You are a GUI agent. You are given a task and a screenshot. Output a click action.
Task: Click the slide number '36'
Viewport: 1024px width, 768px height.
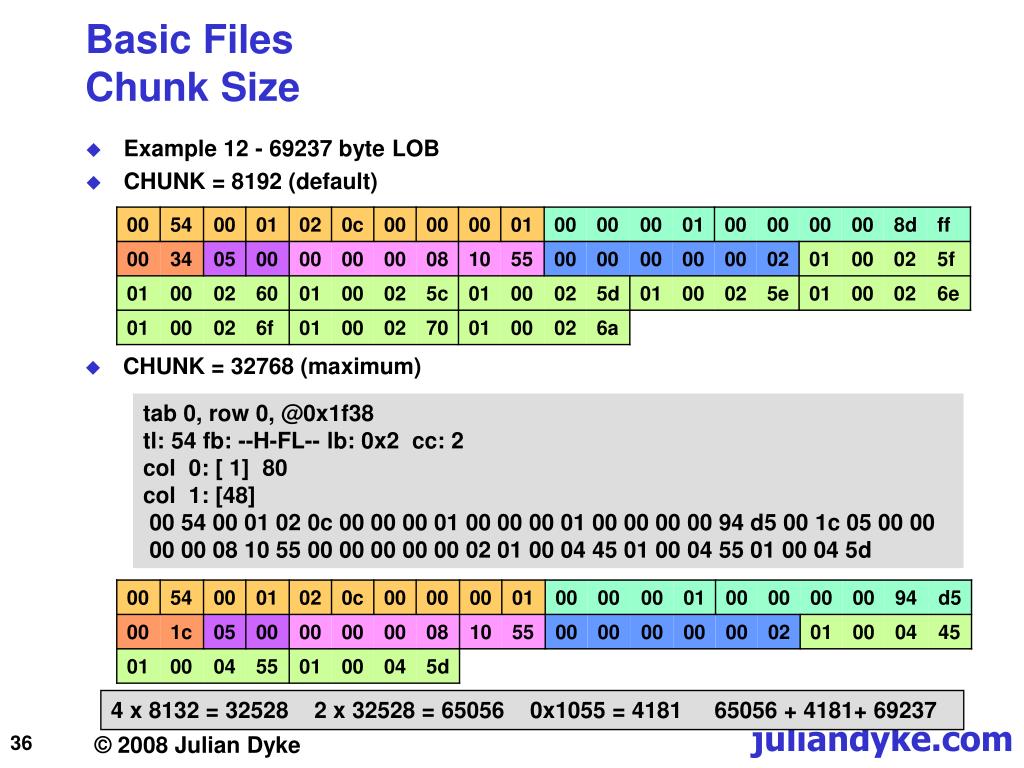21,743
